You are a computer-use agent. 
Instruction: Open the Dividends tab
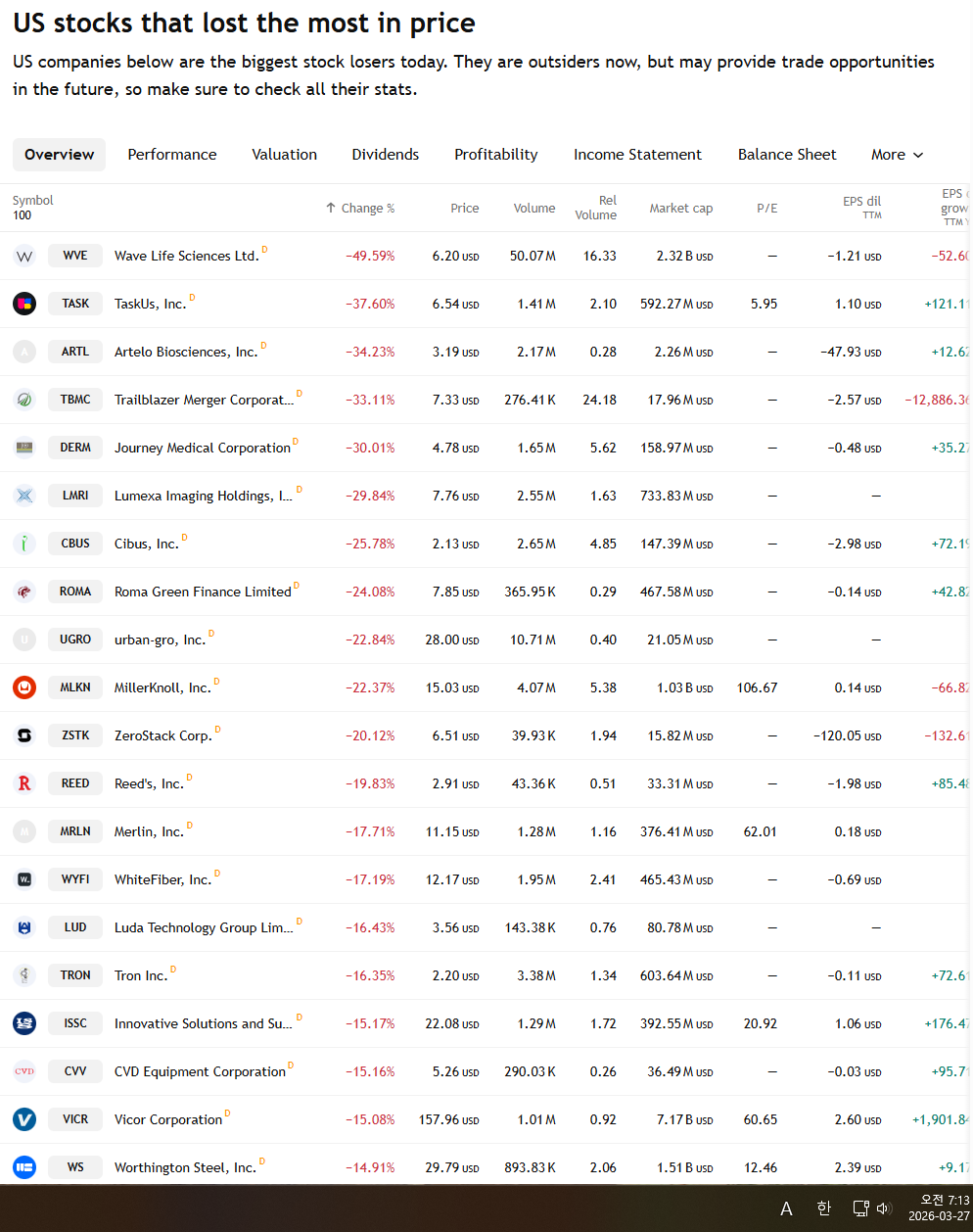point(386,155)
